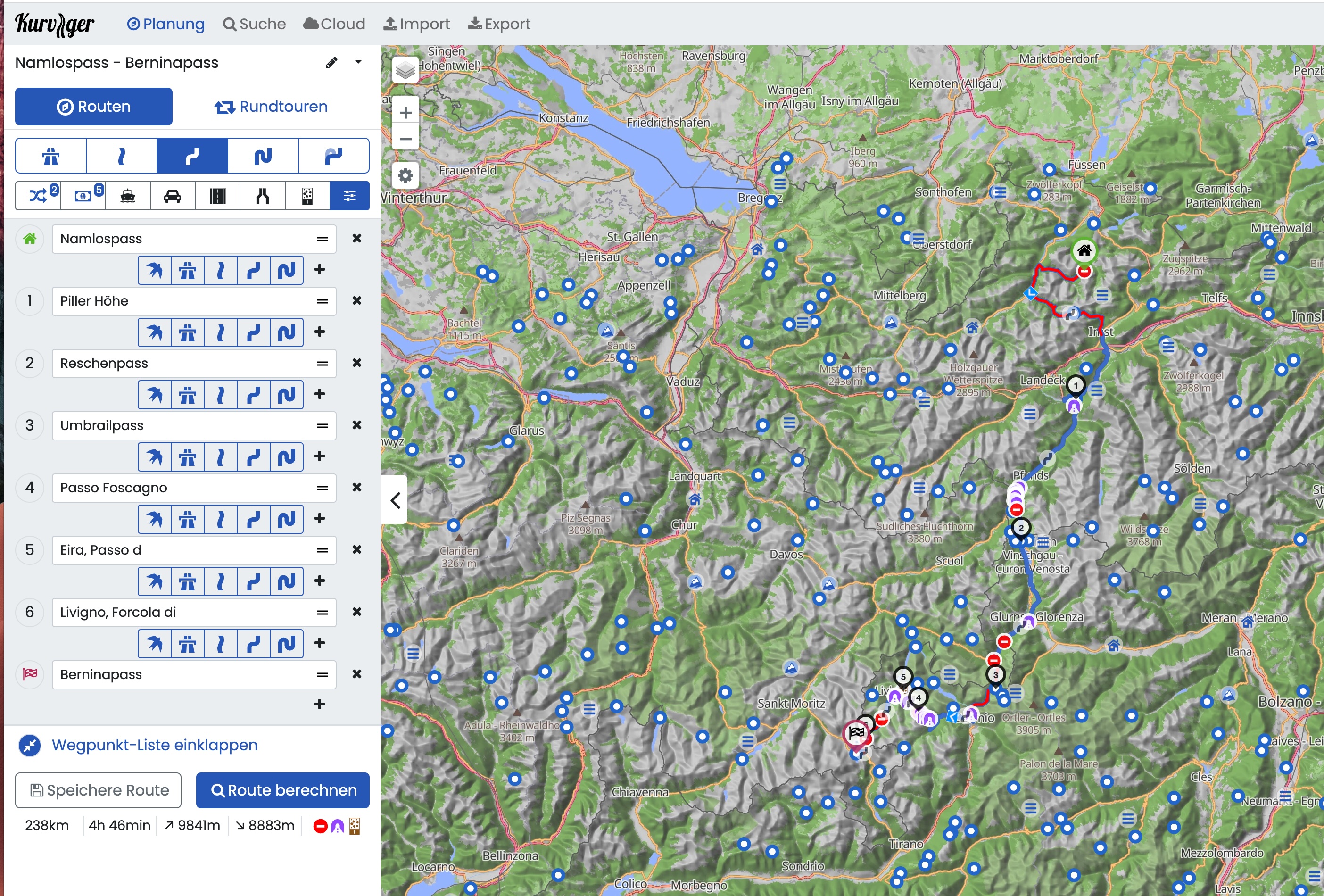
Task: Remove the Reschenpass waypoint
Action: [x=356, y=363]
